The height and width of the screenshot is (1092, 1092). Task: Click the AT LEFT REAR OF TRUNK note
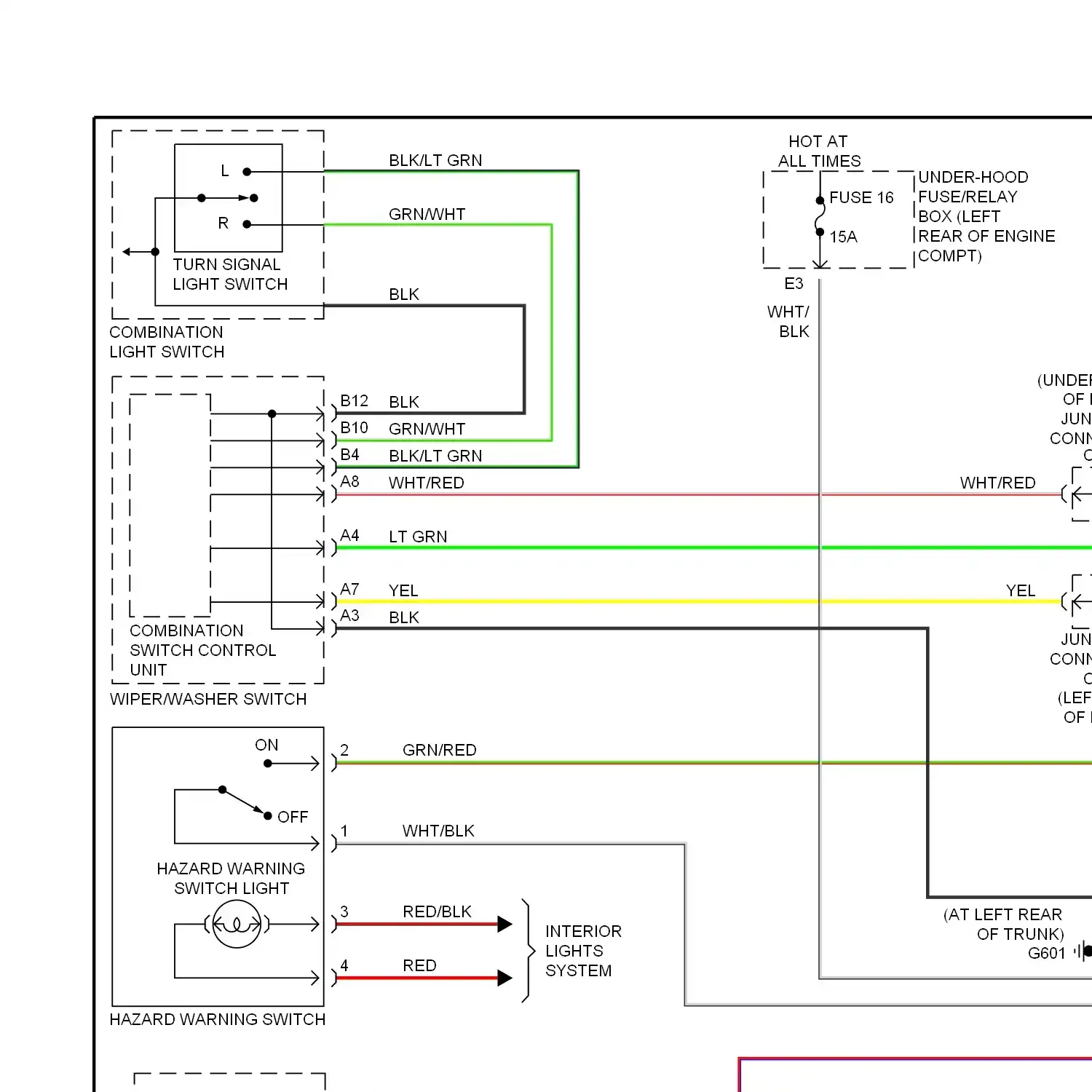tap(1003, 925)
